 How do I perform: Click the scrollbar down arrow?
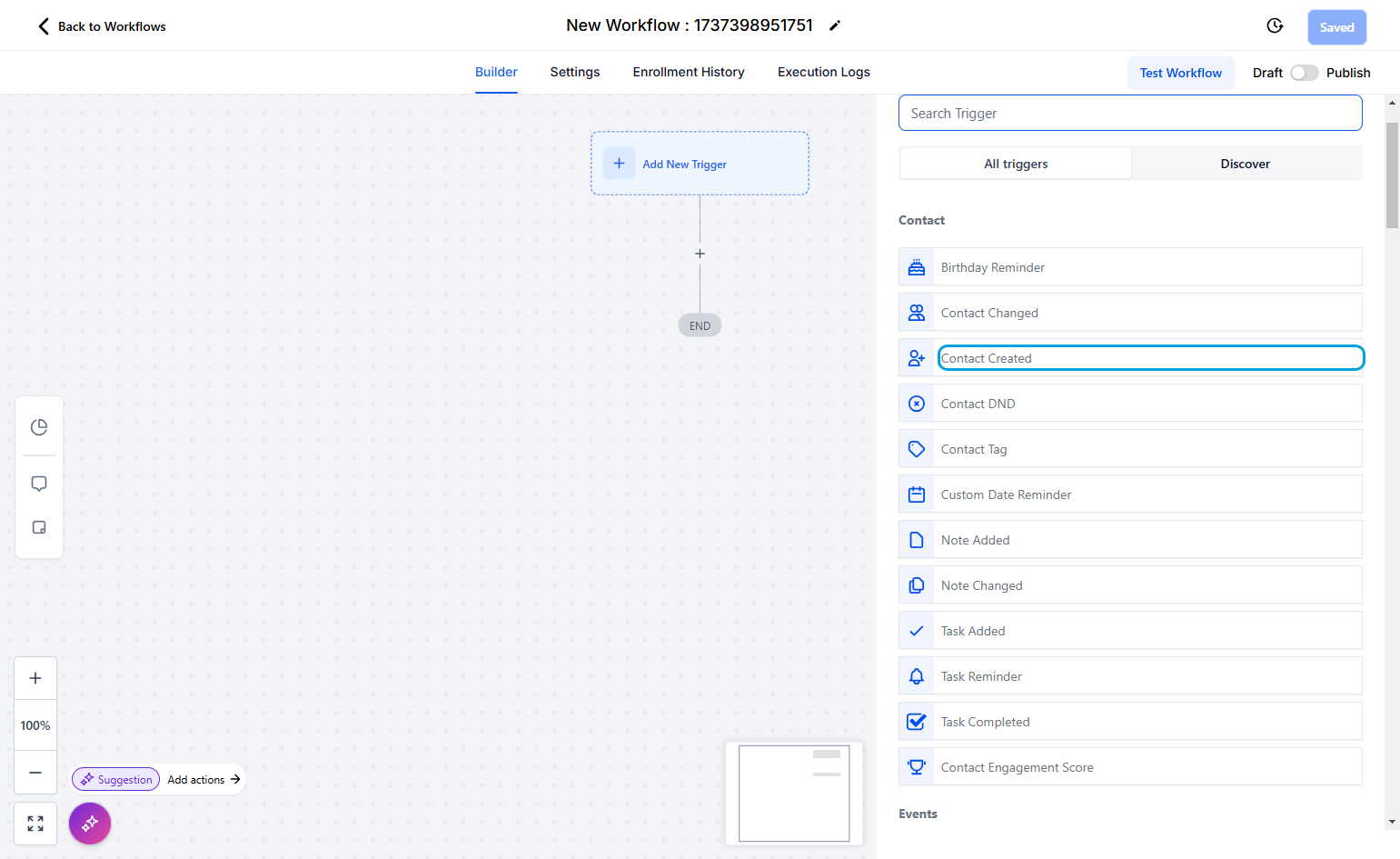(1392, 822)
